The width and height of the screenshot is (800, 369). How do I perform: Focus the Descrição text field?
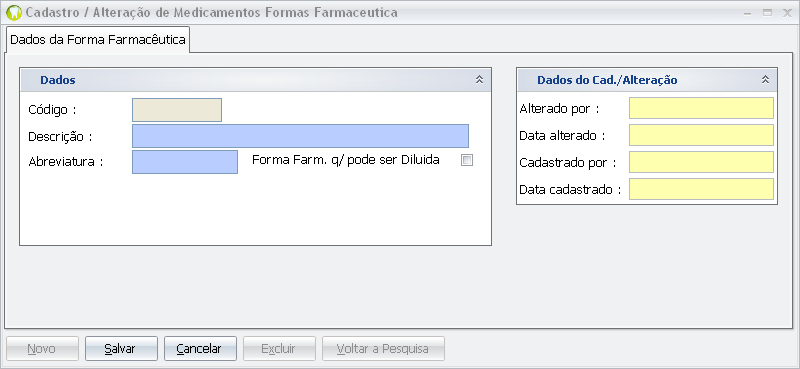[x=300, y=136]
